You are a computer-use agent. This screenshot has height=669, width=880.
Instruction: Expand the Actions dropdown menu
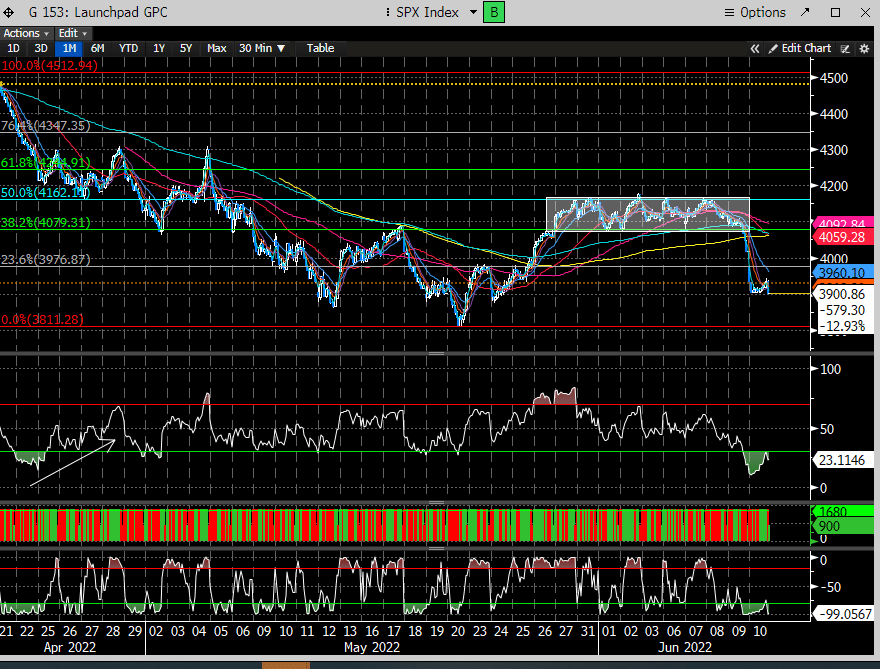[25, 33]
